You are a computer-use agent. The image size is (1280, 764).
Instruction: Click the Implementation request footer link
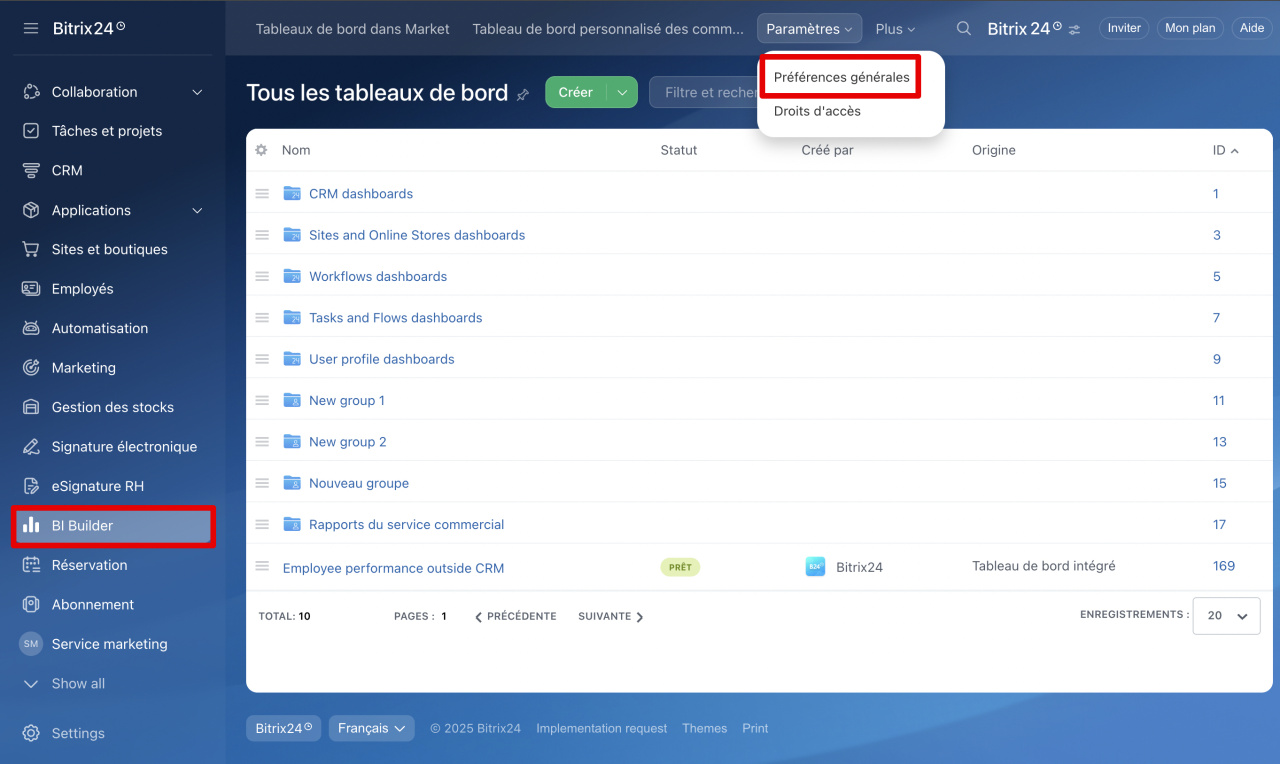tap(602, 729)
